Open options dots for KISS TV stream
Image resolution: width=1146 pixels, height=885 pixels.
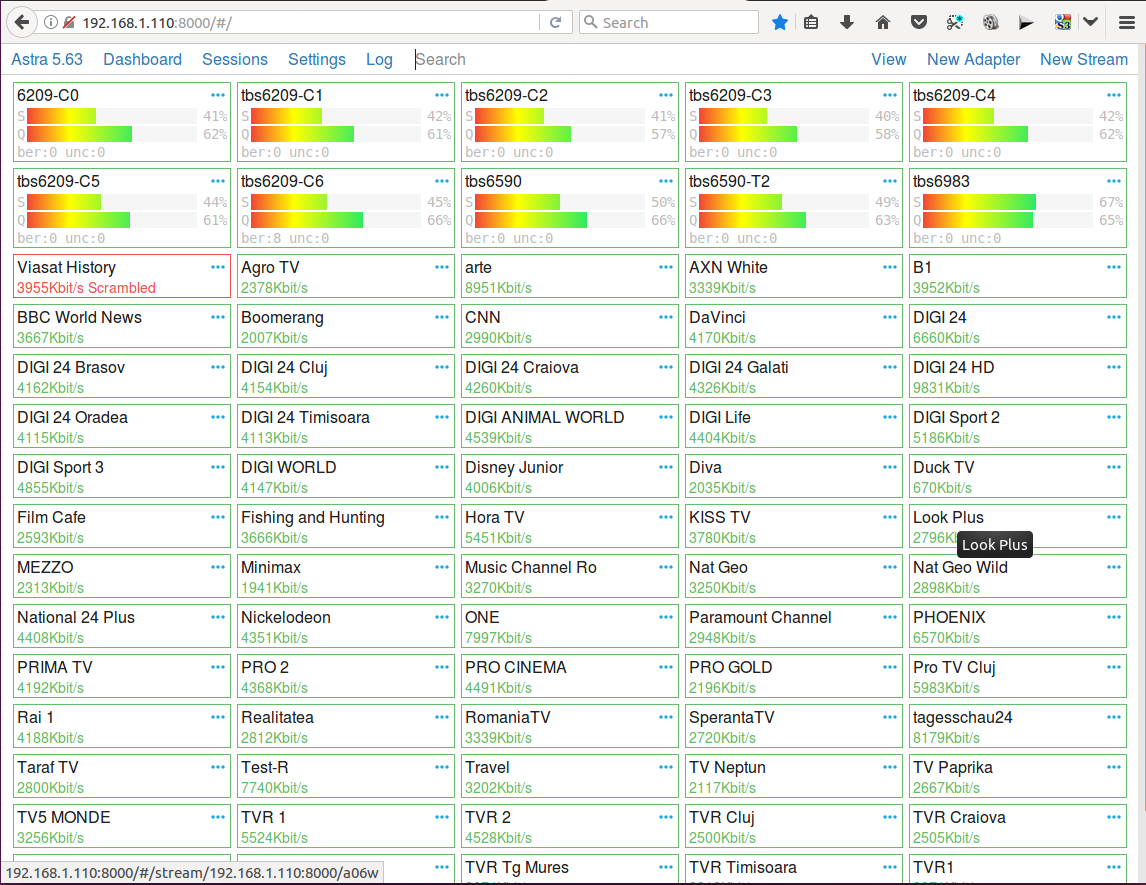(889, 517)
